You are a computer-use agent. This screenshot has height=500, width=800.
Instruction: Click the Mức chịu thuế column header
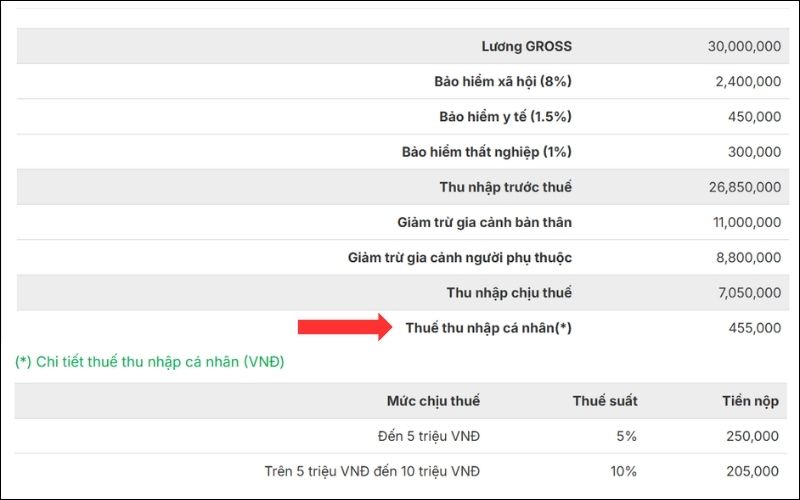tap(433, 401)
